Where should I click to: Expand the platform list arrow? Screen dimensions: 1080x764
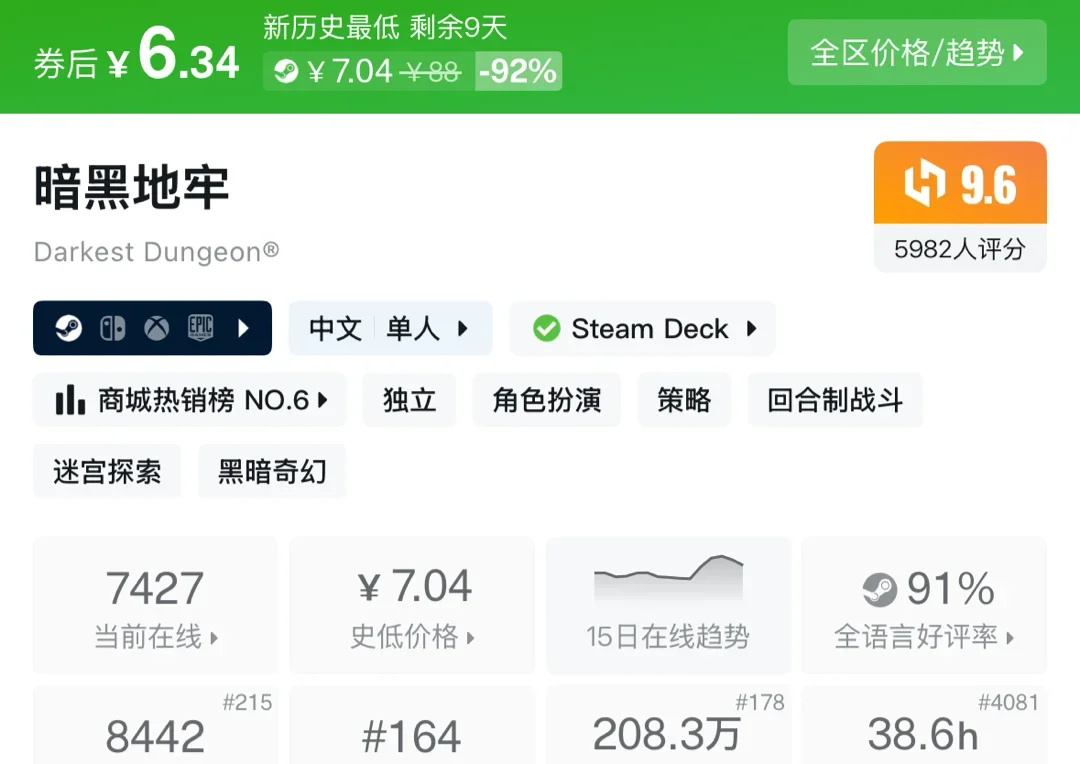click(x=244, y=328)
